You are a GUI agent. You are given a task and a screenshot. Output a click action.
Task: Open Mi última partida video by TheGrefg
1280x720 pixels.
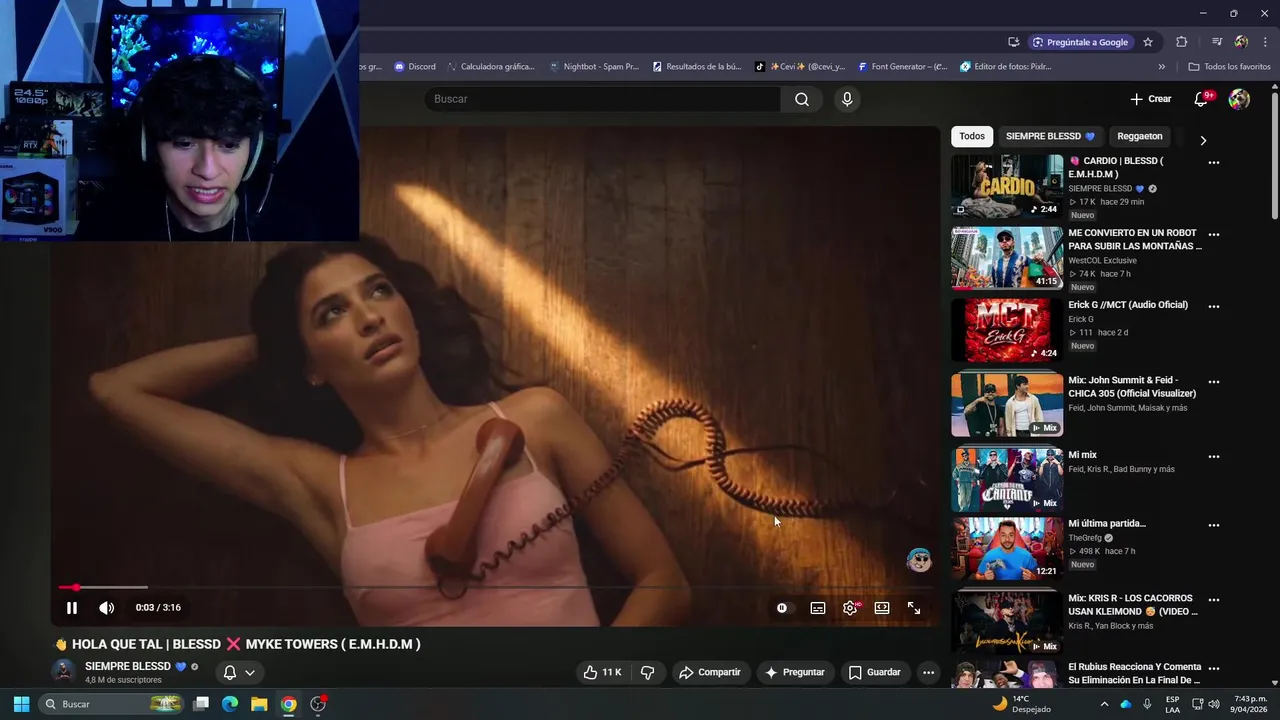[x=1007, y=548]
